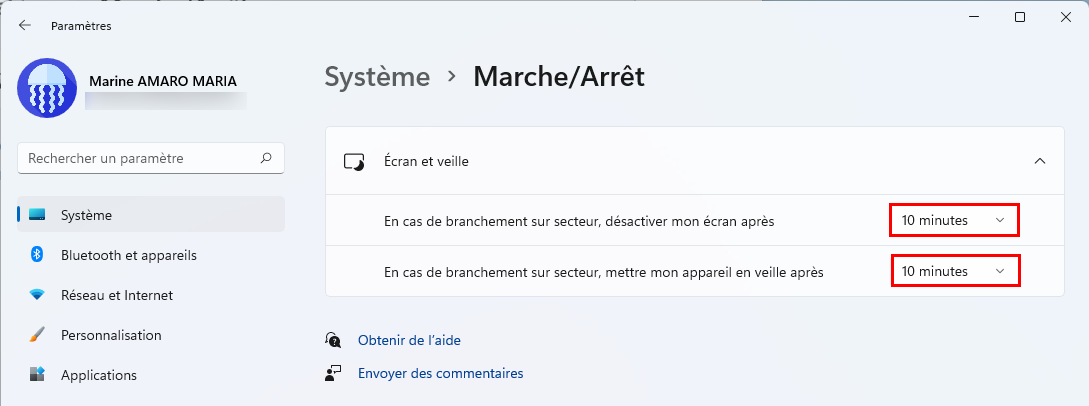Click the Personnalisation paintbrush icon

[x=38, y=335]
